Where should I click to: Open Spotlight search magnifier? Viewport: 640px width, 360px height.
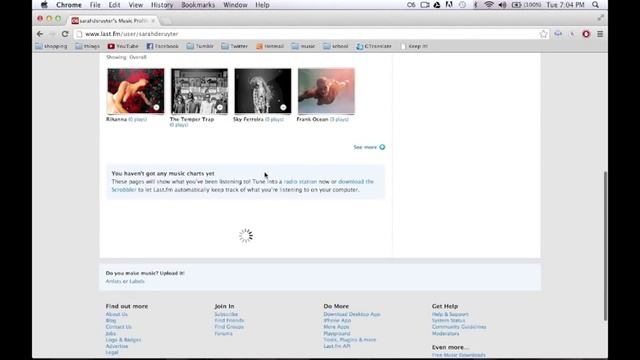pyautogui.click(x=596, y=5)
